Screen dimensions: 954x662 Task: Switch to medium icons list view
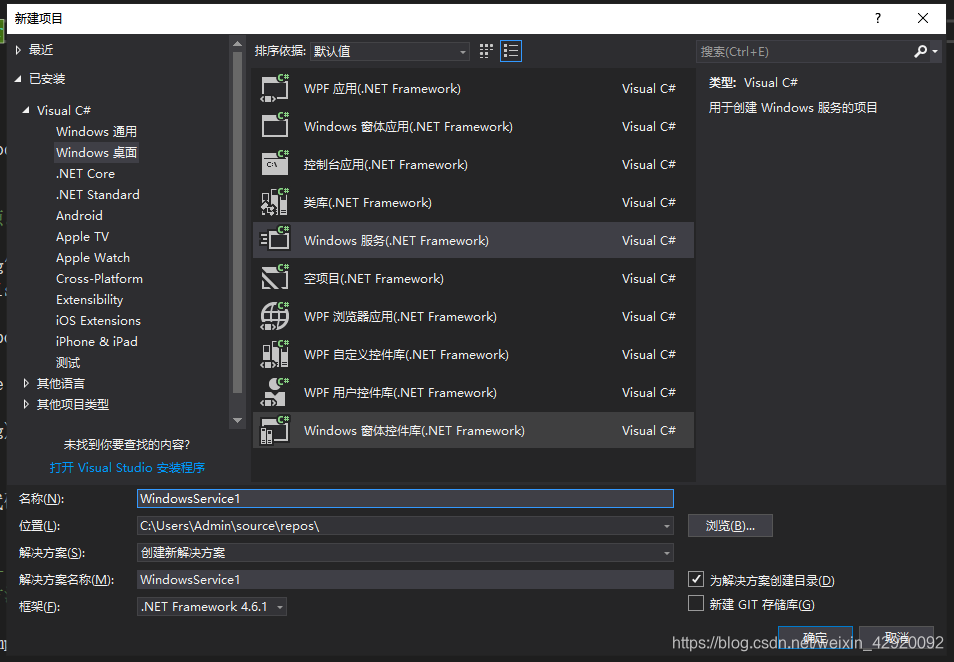click(510, 51)
